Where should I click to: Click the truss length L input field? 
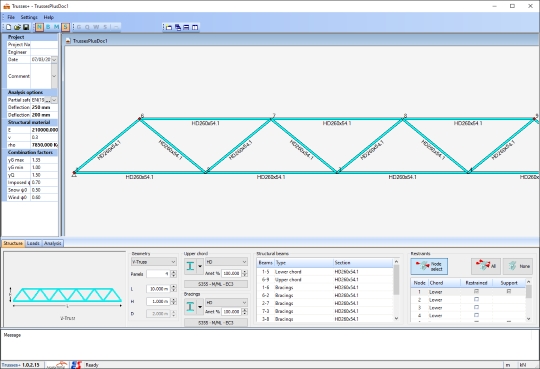tap(158, 289)
